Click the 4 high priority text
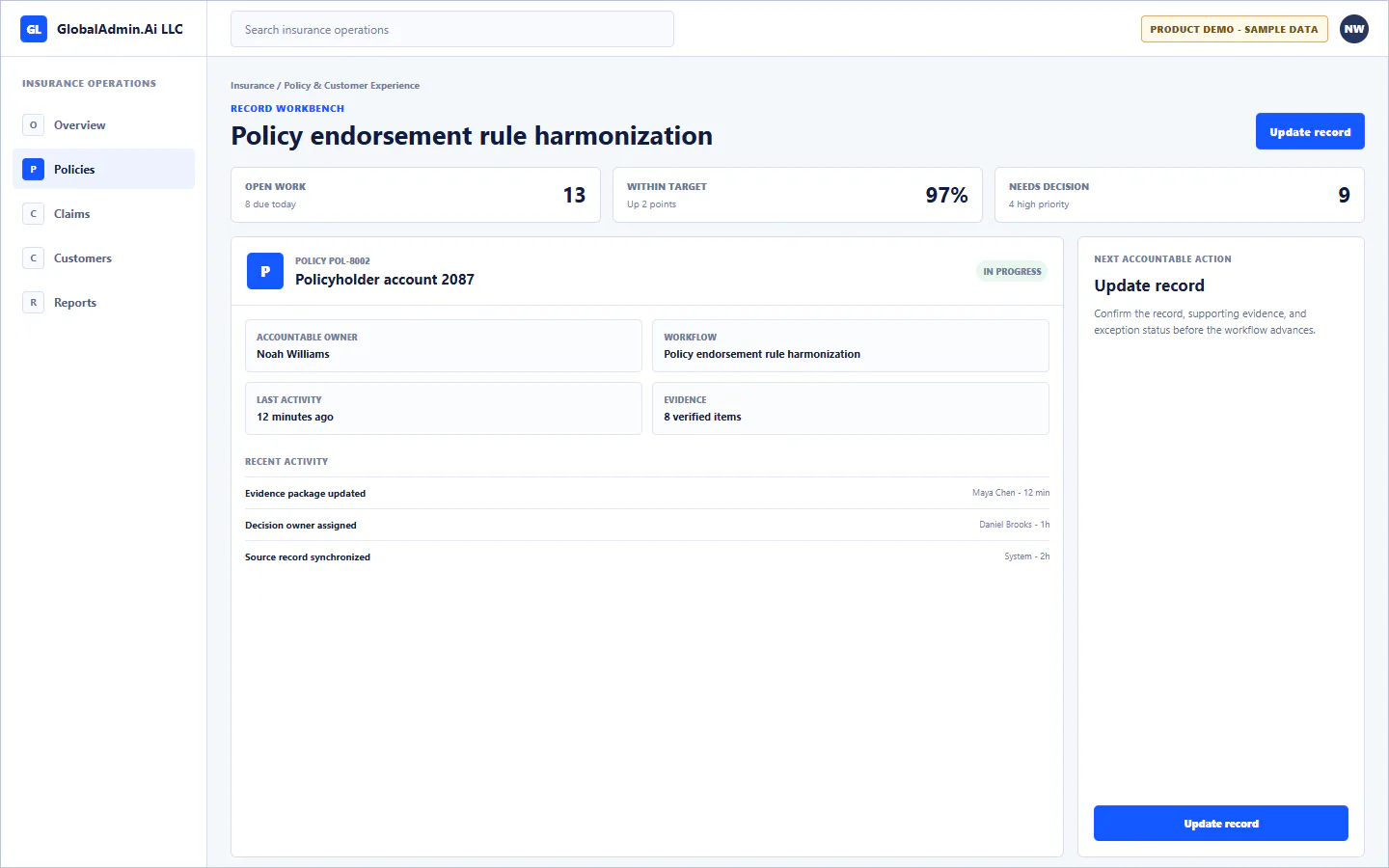This screenshot has width=1389, height=868. pyautogui.click(x=1039, y=204)
